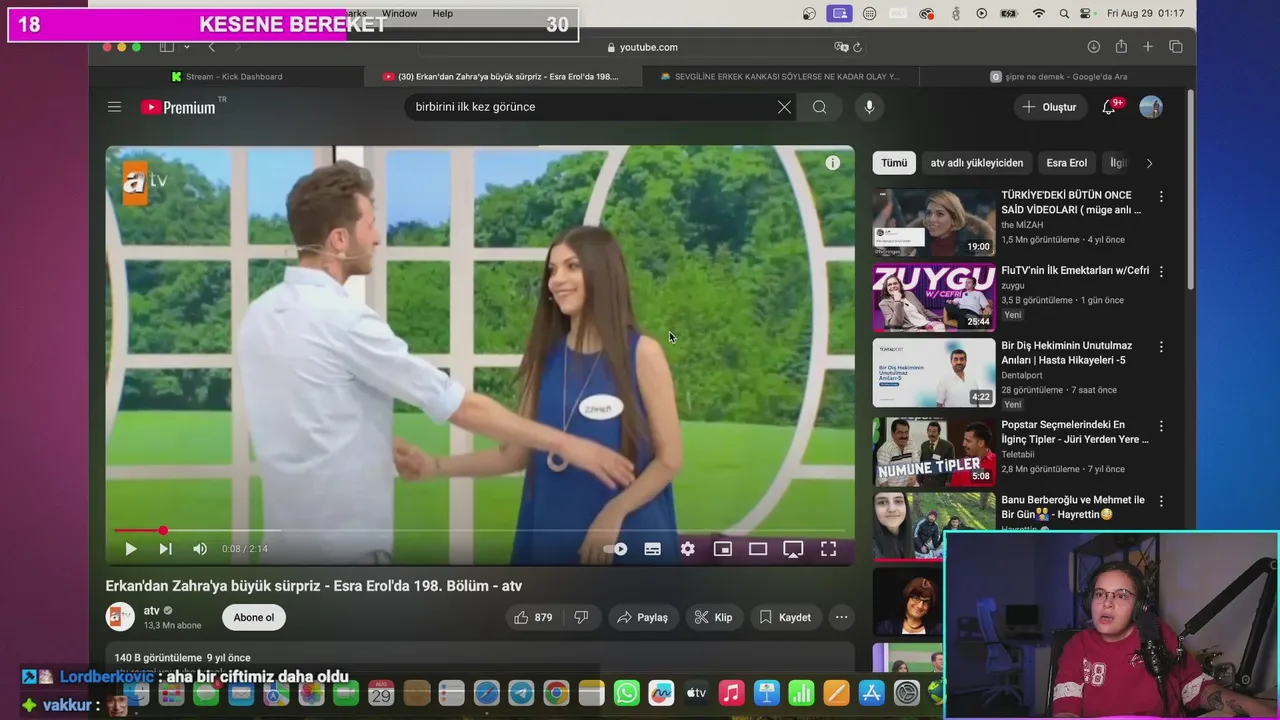
Task: Enable theater mode view
Action: coord(758,548)
